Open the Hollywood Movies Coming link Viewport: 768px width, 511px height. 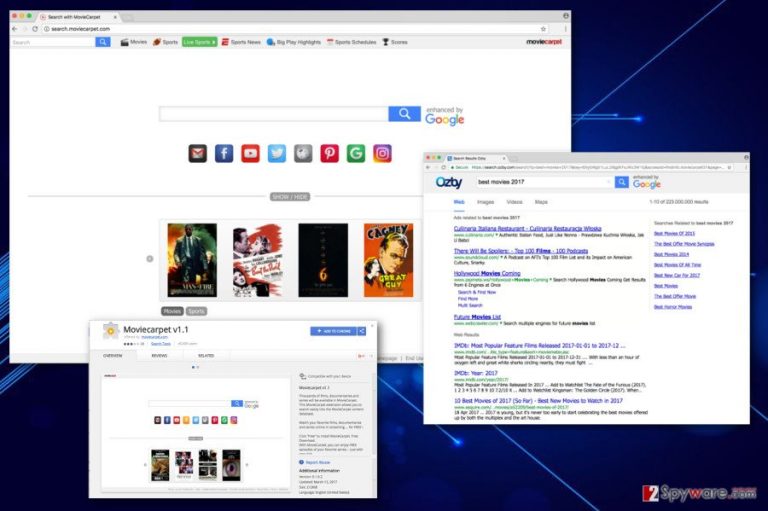point(487,273)
